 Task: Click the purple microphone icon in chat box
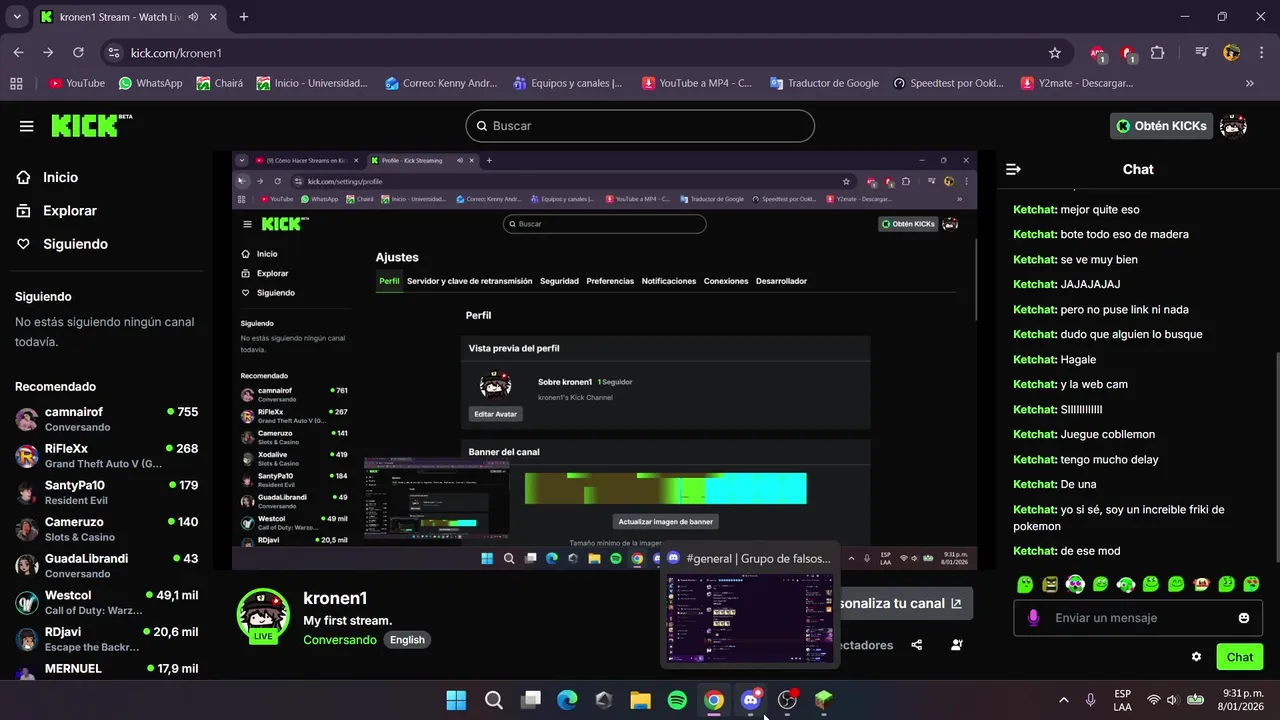pyautogui.click(x=1033, y=618)
